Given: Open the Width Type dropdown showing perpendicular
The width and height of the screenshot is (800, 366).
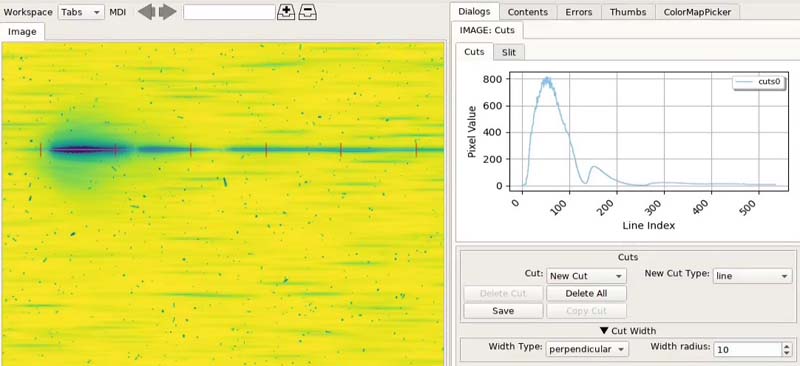Looking at the screenshot, I should click(587, 349).
